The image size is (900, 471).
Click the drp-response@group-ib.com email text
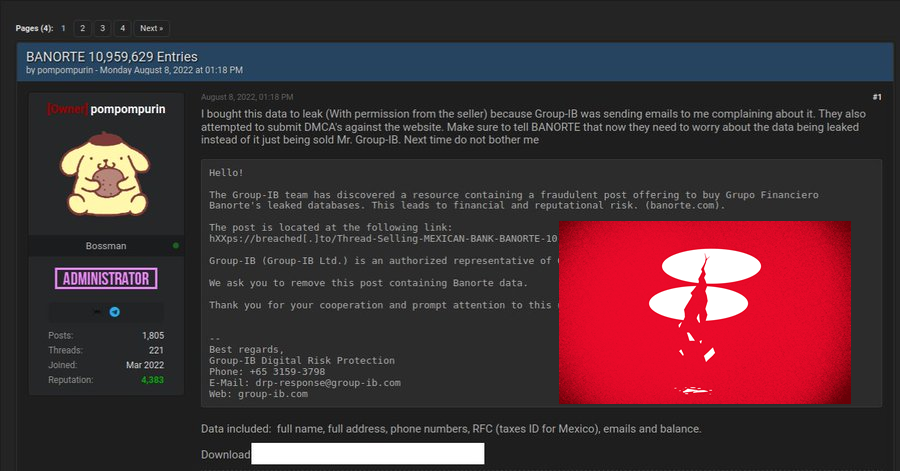(x=328, y=383)
